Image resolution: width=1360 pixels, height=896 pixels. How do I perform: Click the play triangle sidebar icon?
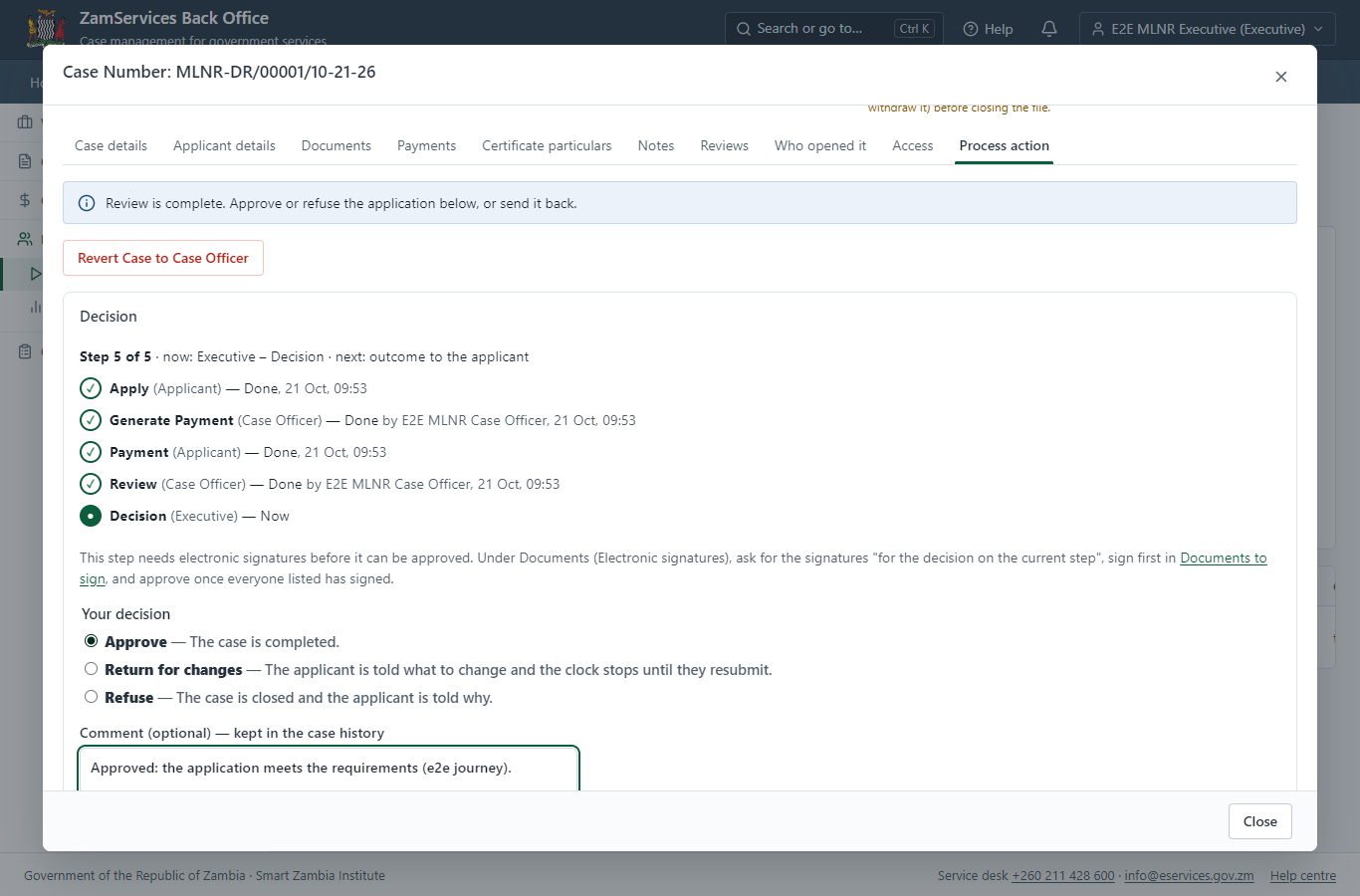[x=36, y=274]
